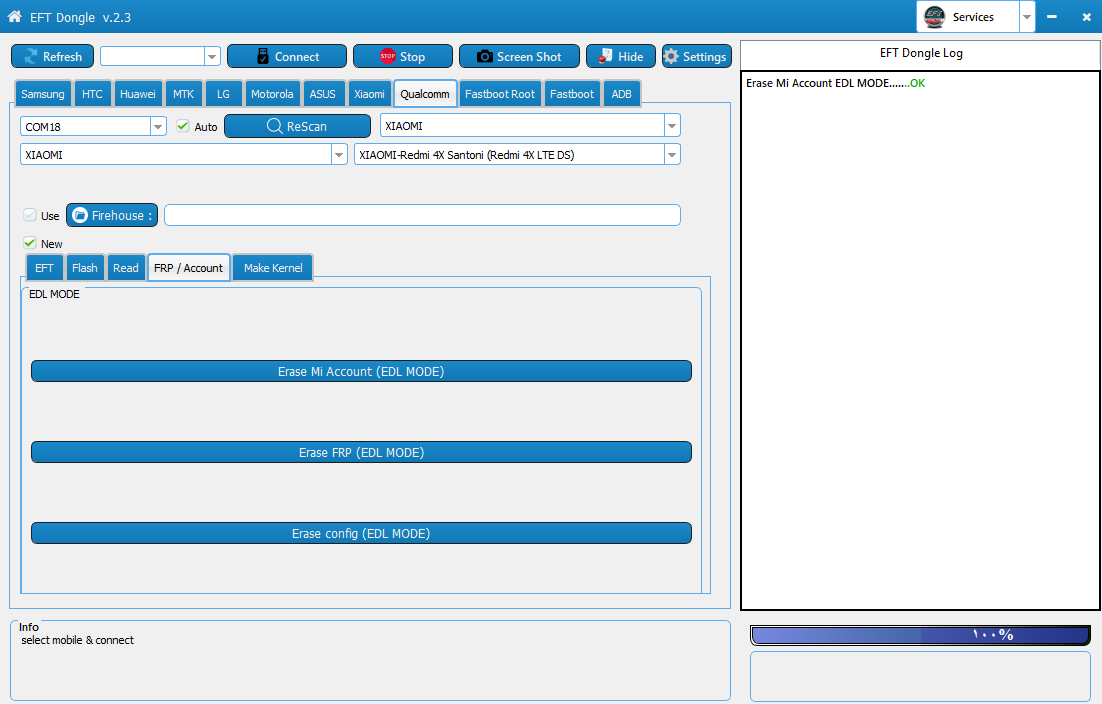This screenshot has width=1102, height=704.
Task: Open the LG tab
Action: click(x=223, y=93)
